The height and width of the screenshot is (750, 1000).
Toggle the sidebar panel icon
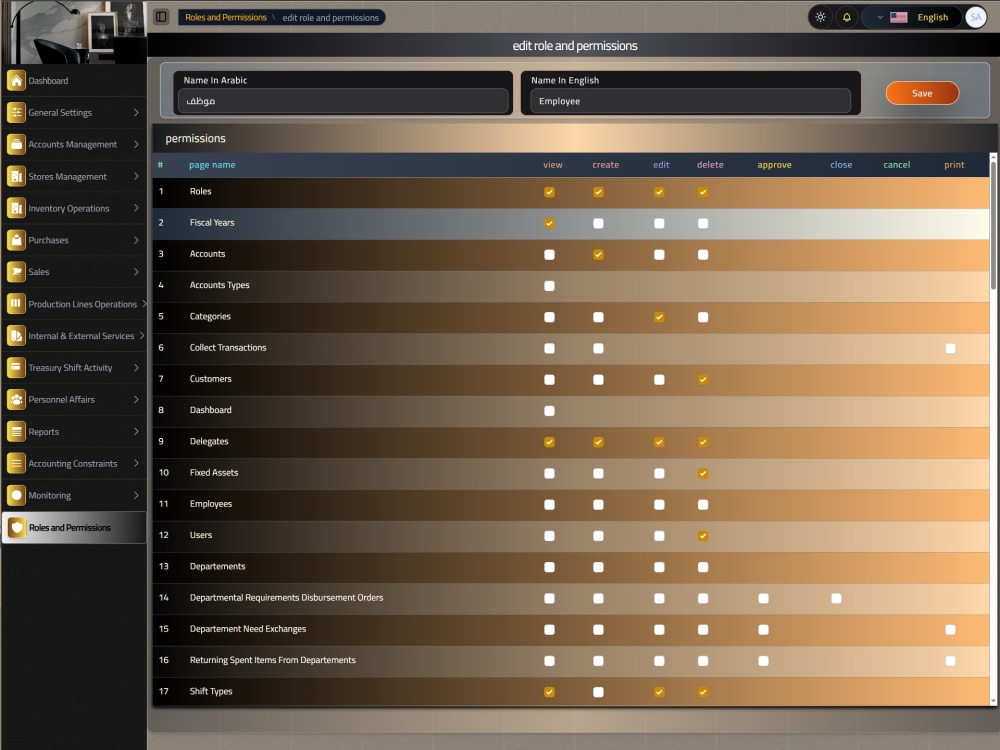click(161, 17)
